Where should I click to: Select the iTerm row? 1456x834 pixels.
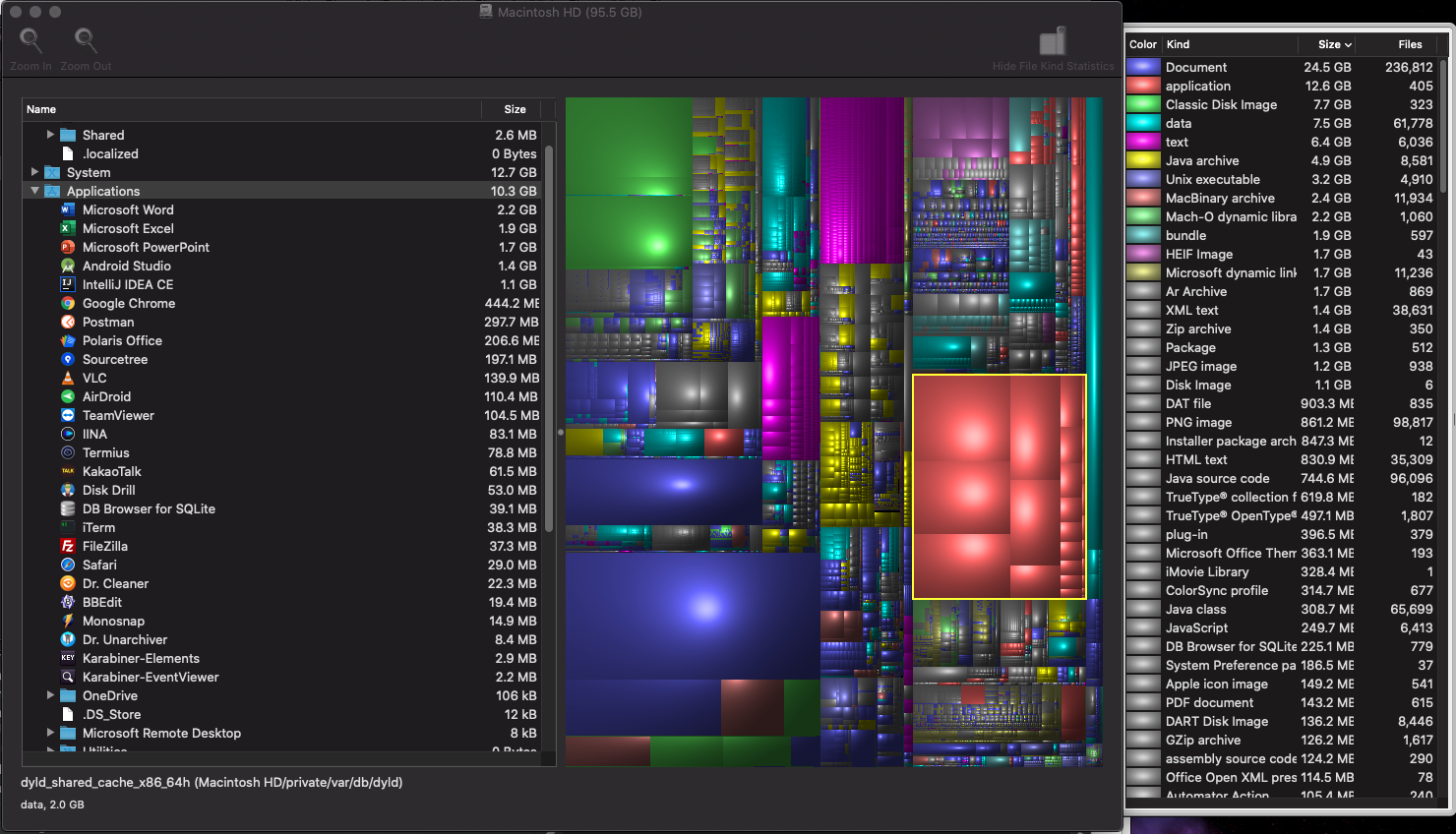coord(283,527)
